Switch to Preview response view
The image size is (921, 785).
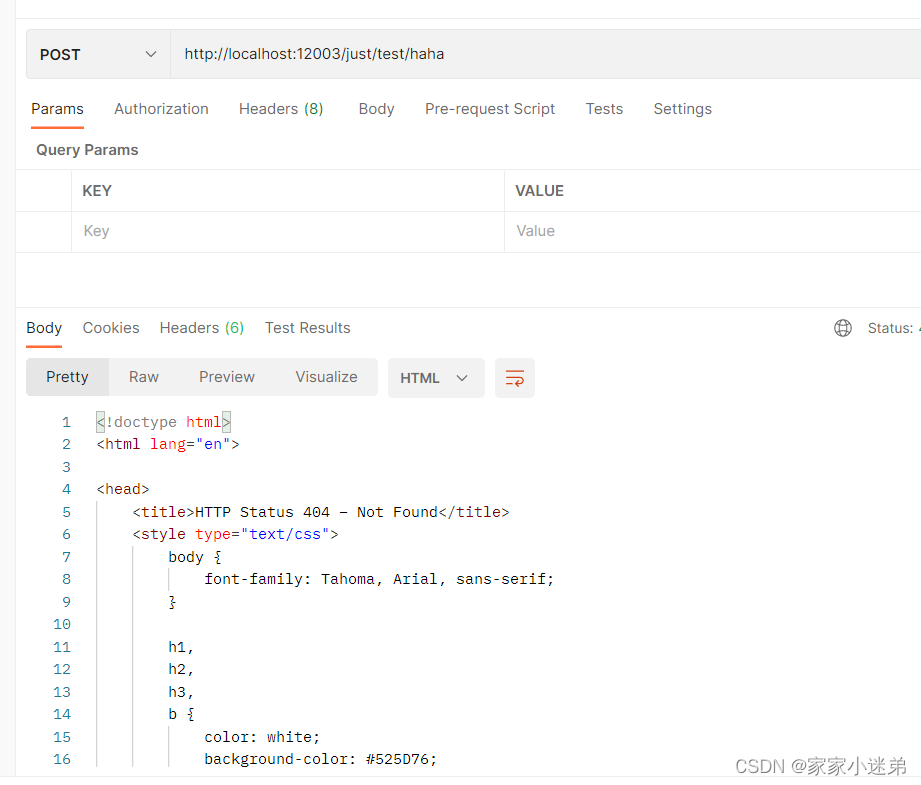(227, 377)
